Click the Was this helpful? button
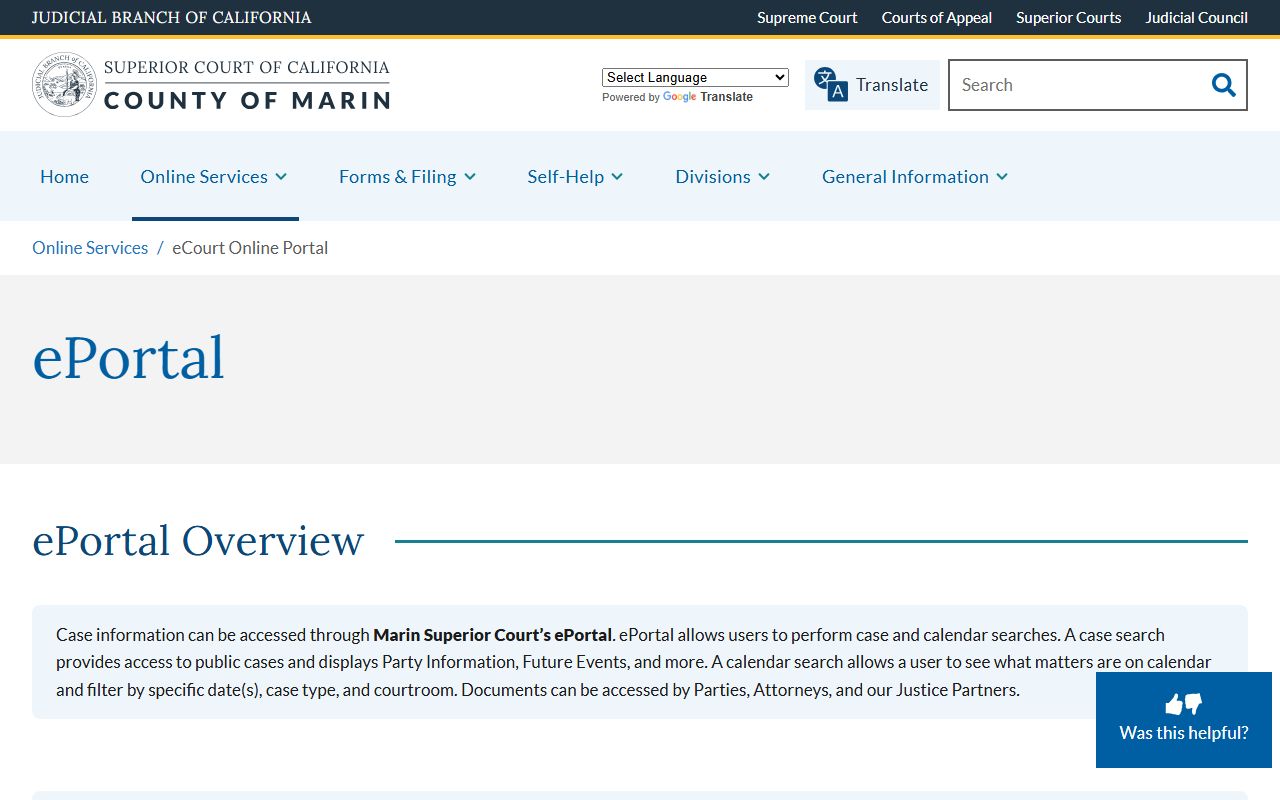 (x=1184, y=720)
